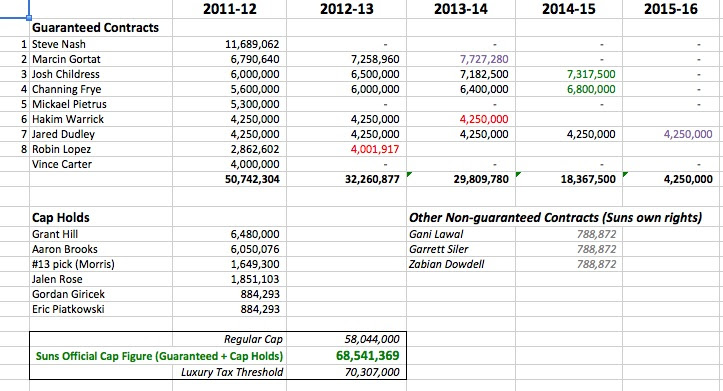Click Frye's 5,600,000 cell
Screen dimensions: 723x391
point(229,89)
